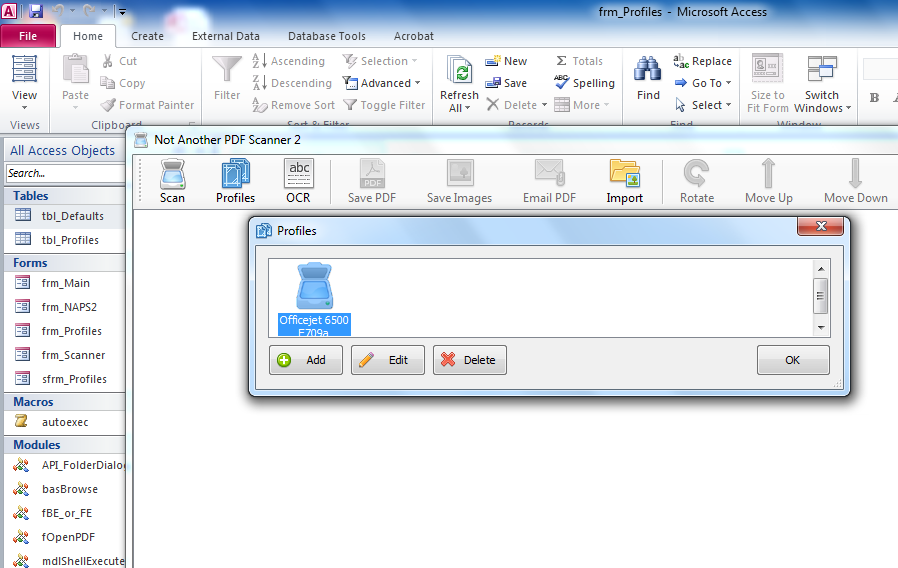Click the Add profile button
The image size is (898, 568).
(x=306, y=360)
